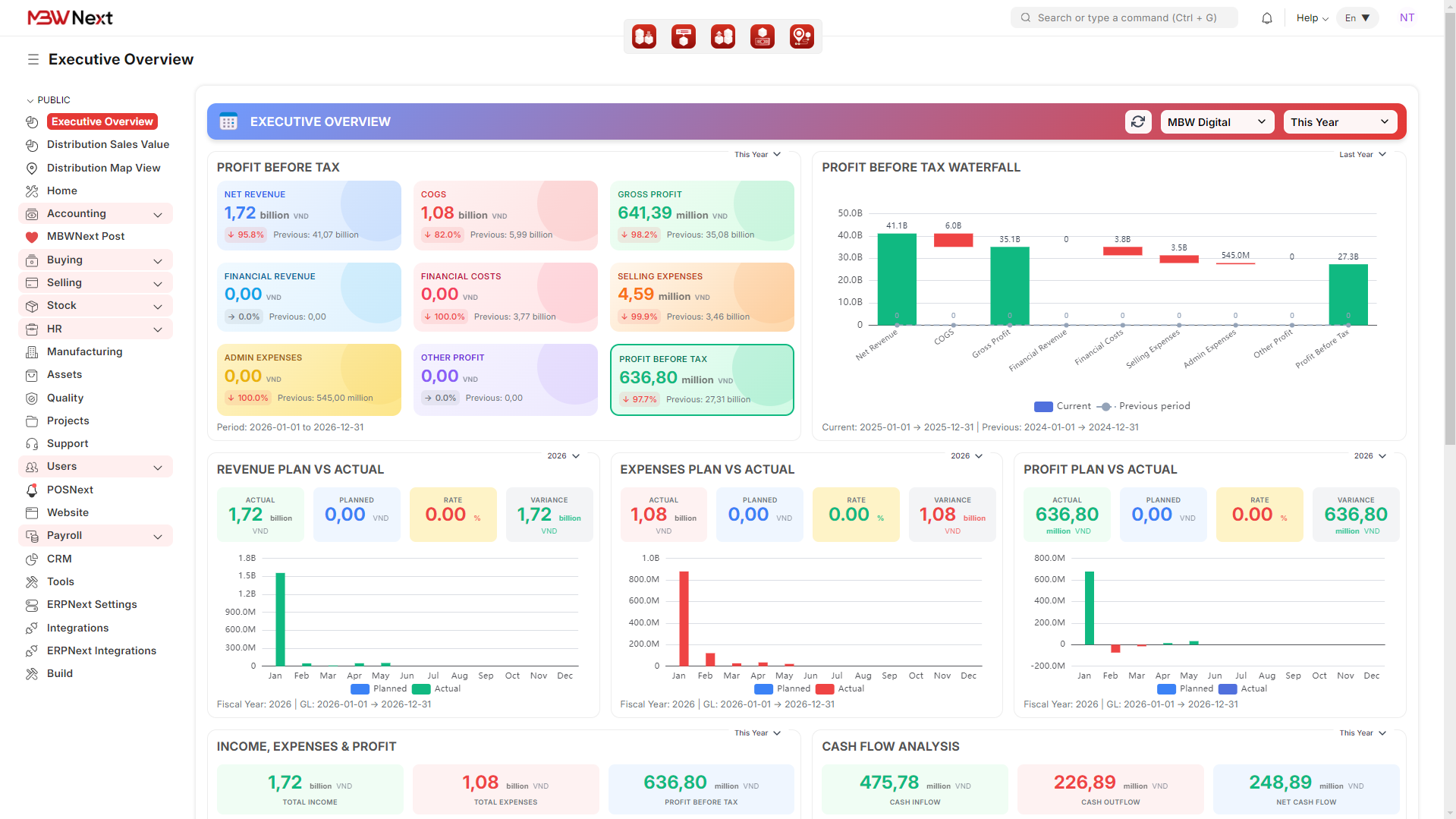This screenshot has height=819, width=1456.
Task: Click the MBWNext Post heart icon
Action: point(32,237)
